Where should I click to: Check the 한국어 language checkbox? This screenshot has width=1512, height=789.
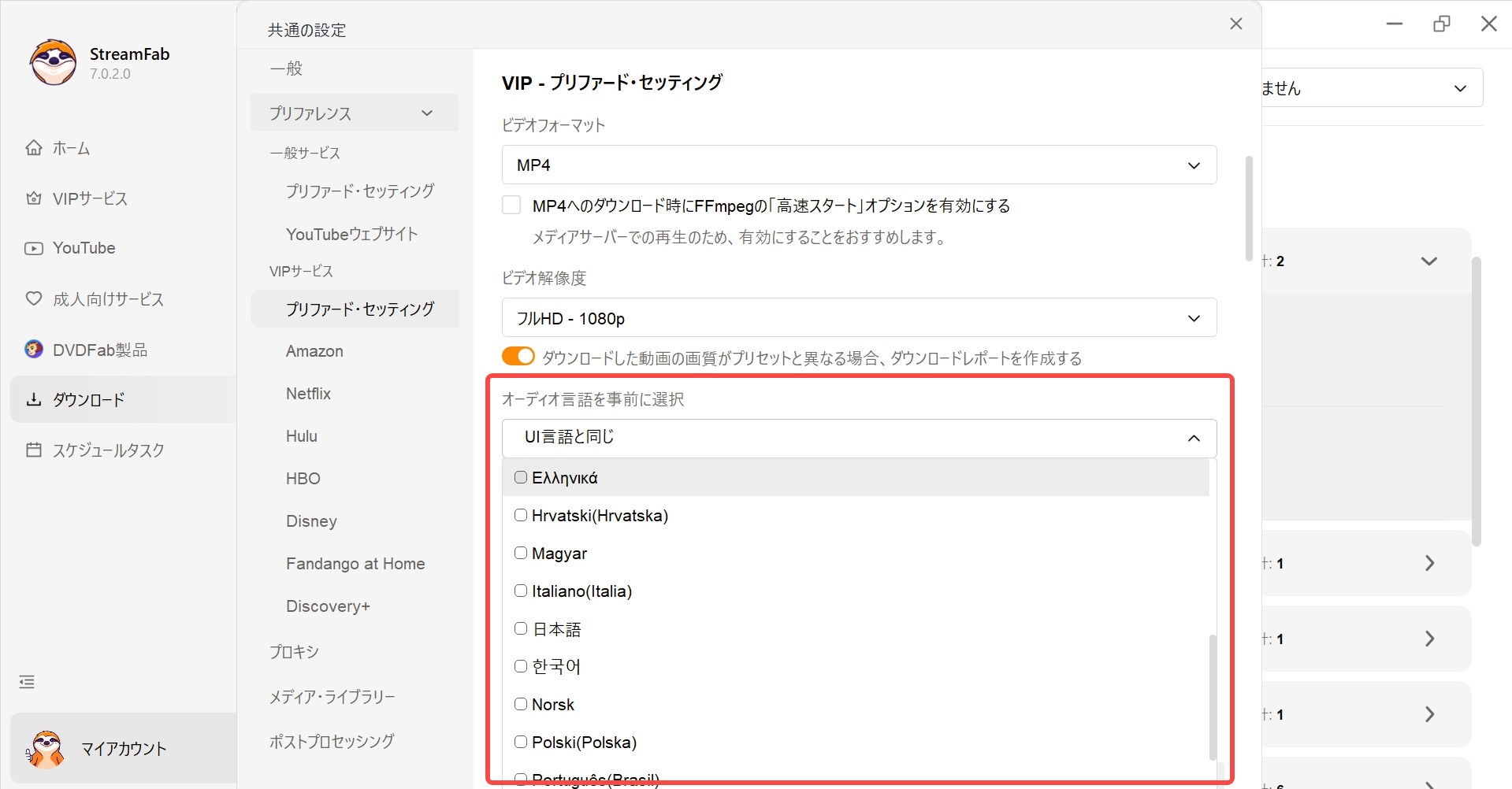click(521, 666)
